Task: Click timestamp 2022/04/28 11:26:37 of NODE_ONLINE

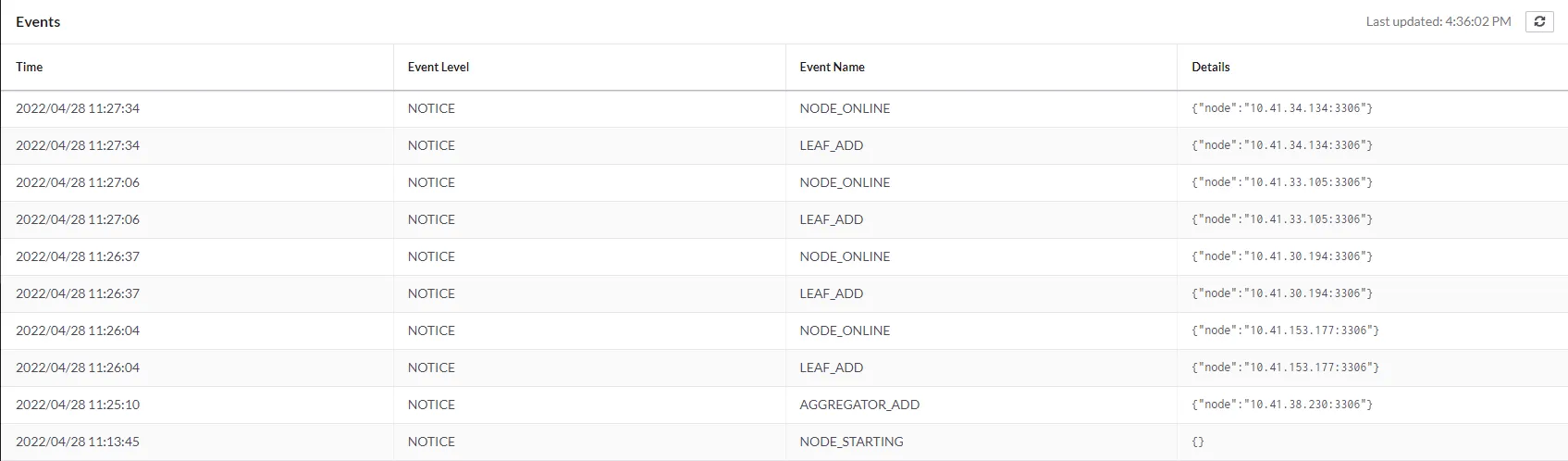Action: click(x=78, y=256)
